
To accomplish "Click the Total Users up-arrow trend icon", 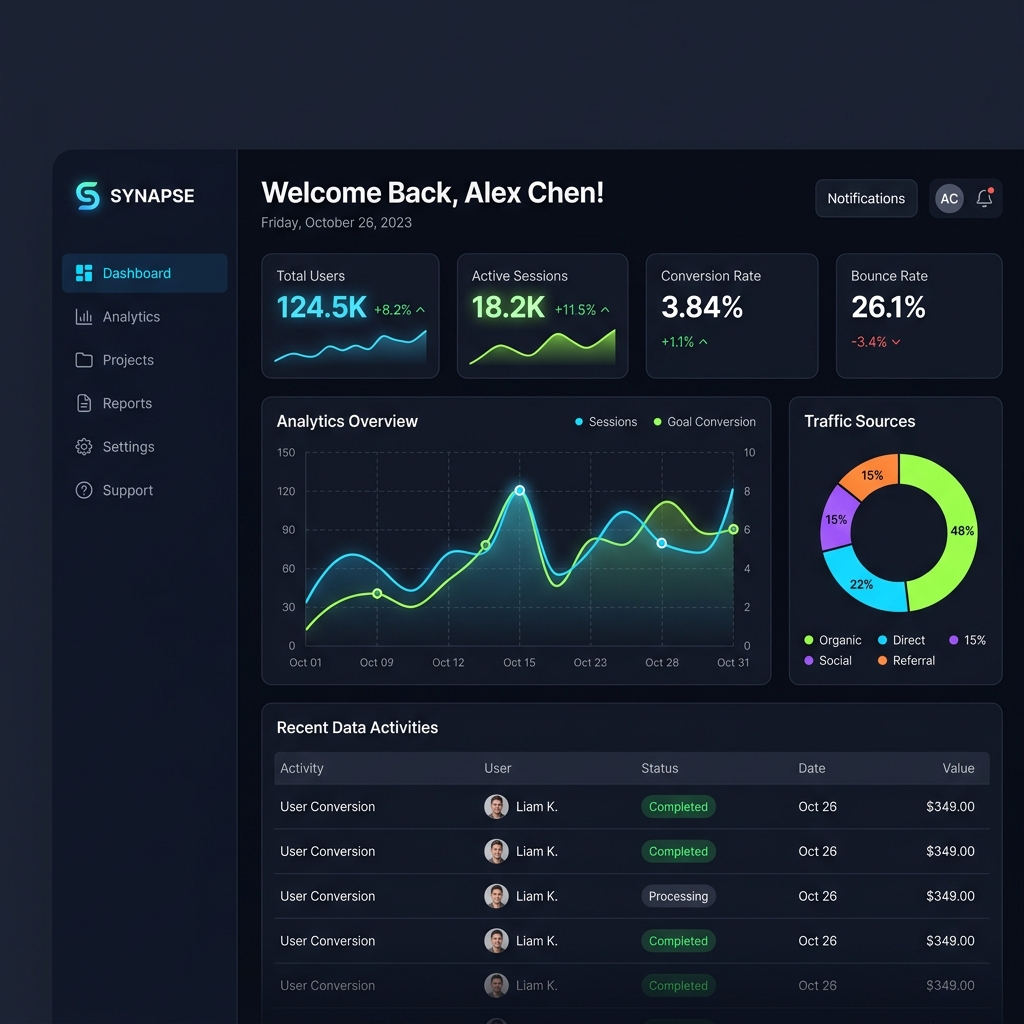I will tap(421, 310).
